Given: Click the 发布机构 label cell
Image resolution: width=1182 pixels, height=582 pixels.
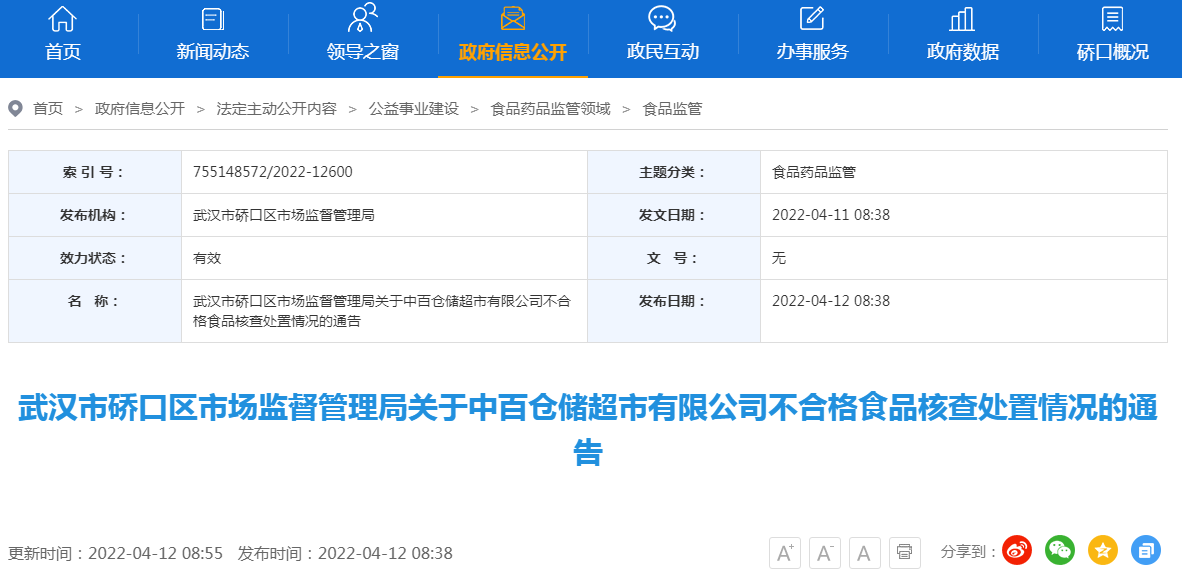Looking at the screenshot, I should [x=95, y=215].
